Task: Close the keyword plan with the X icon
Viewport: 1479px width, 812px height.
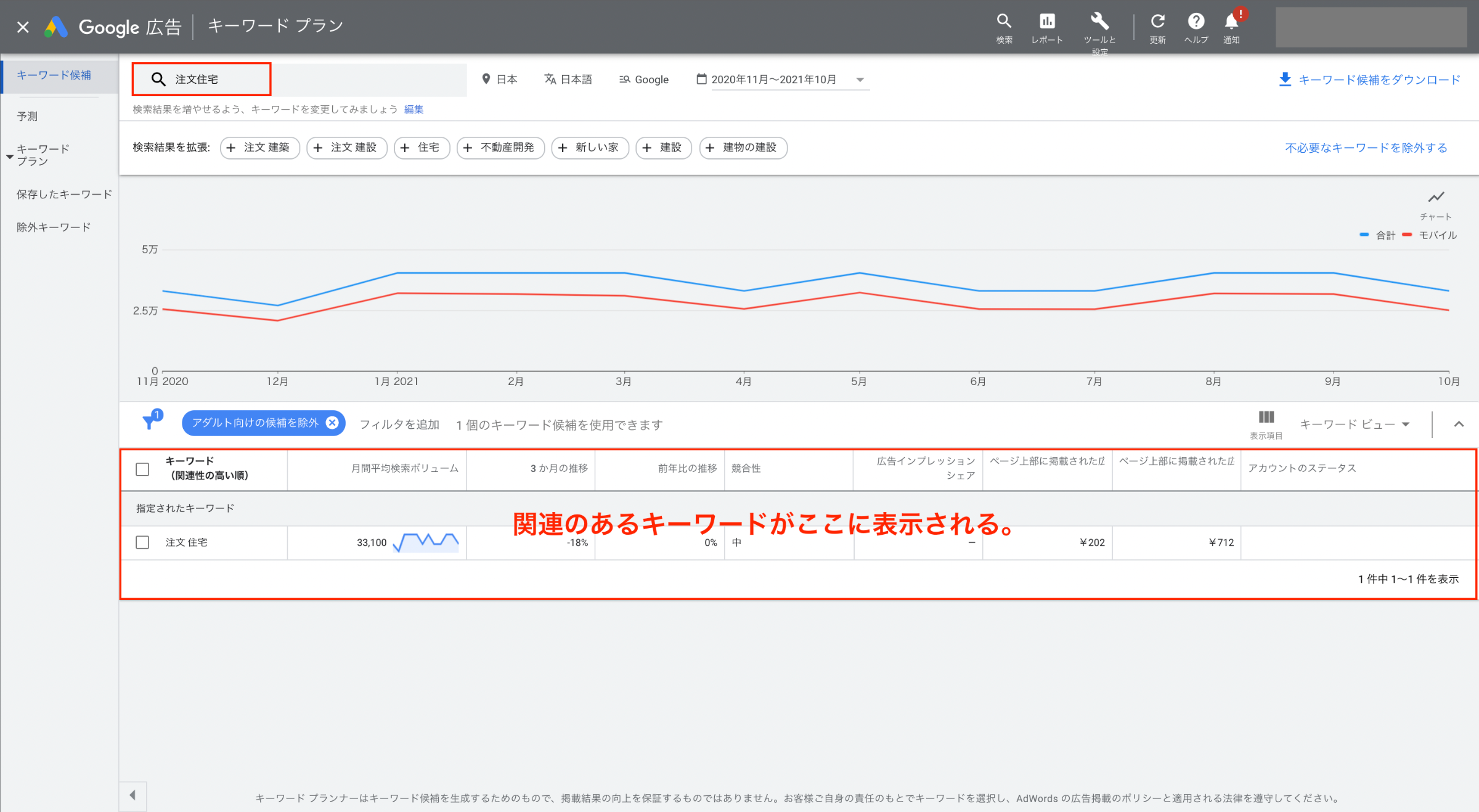Action: [23, 27]
